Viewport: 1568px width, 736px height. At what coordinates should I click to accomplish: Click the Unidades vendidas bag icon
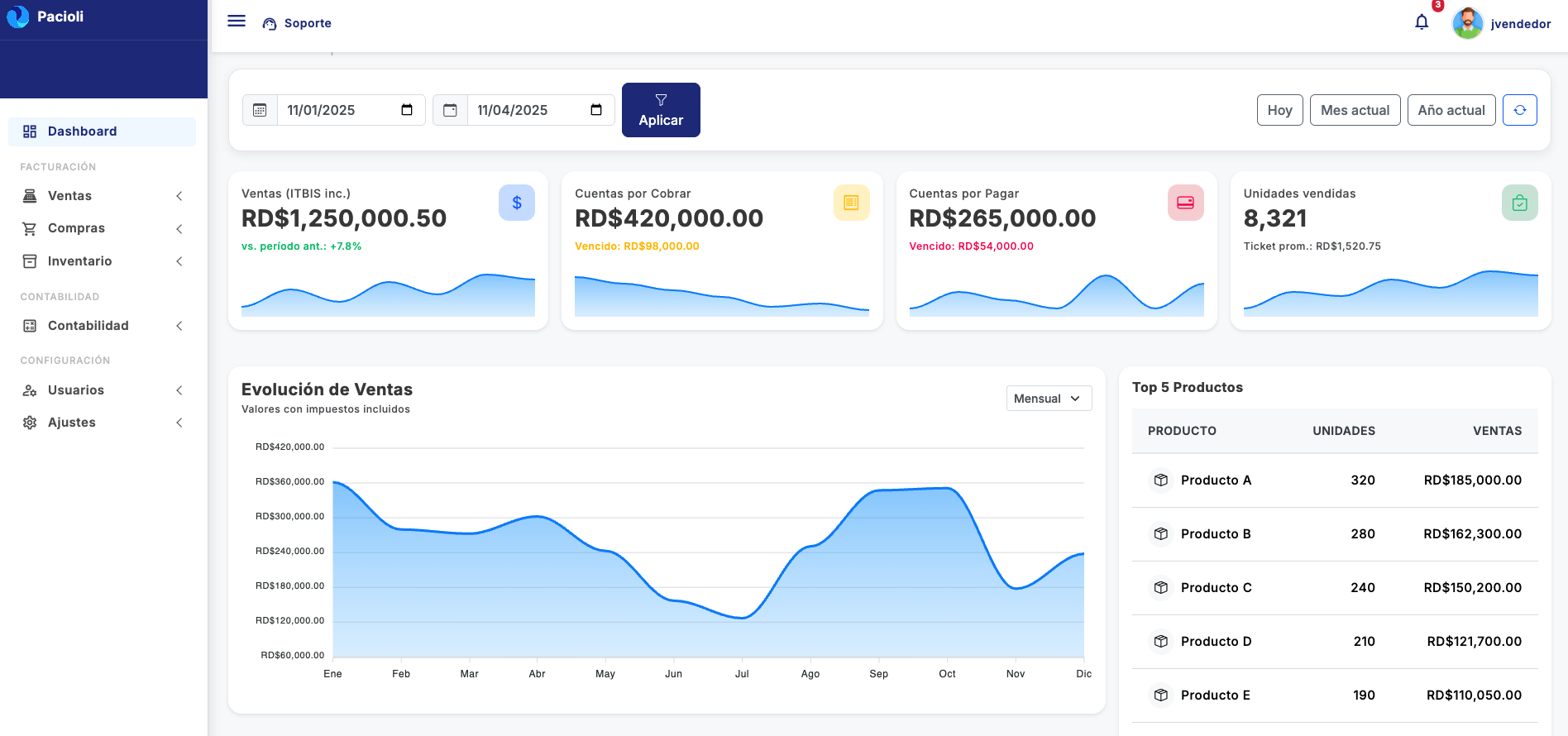pyautogui.click(x=1519, y=203)
